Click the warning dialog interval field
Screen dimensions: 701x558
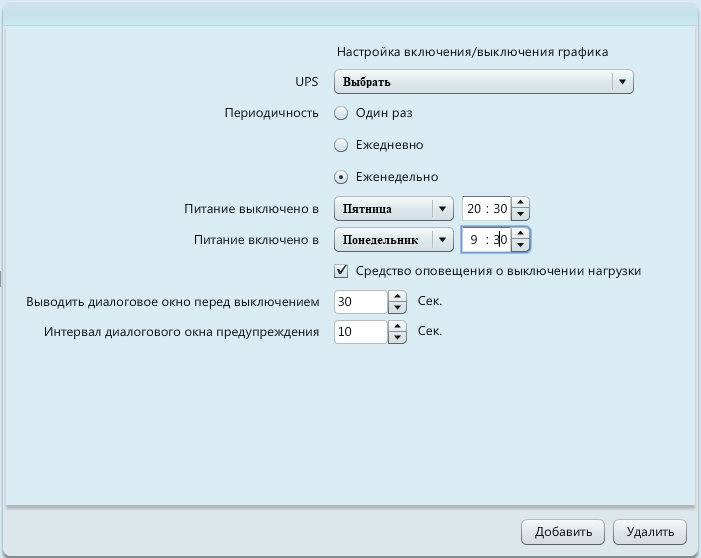tap(360, 332)
